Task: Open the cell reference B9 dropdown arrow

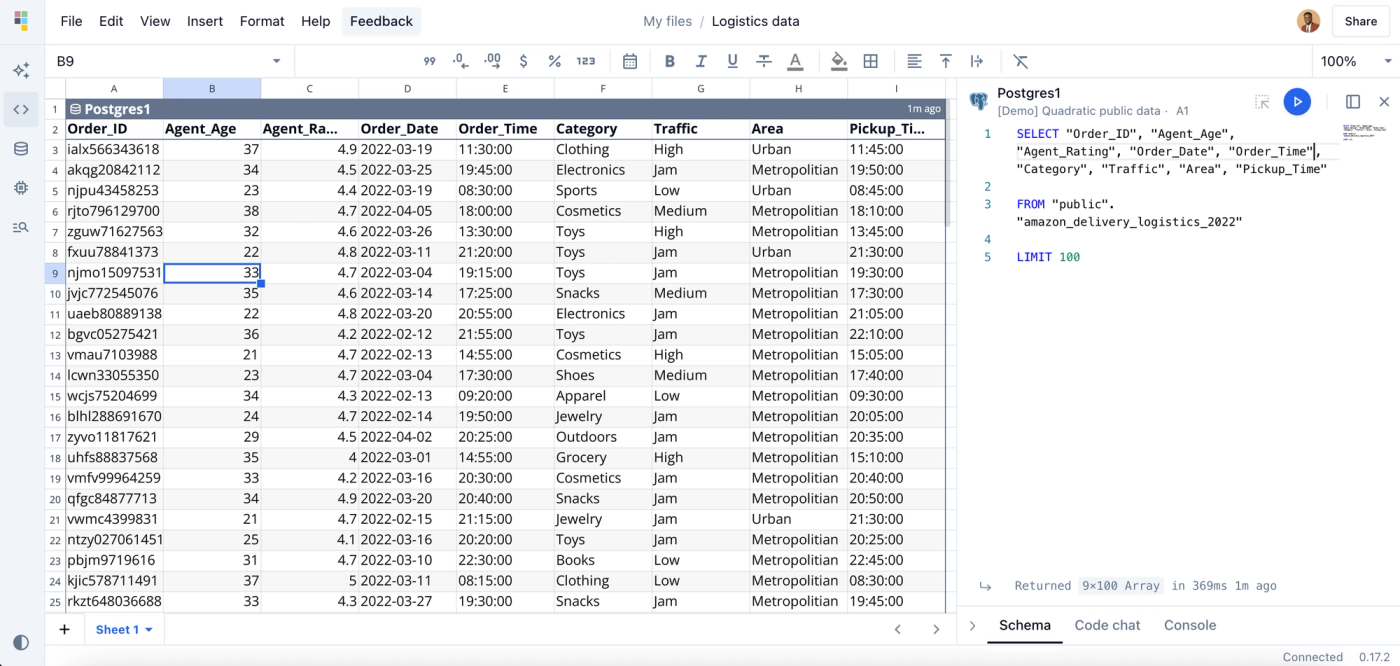Action: tap(277, 61)
